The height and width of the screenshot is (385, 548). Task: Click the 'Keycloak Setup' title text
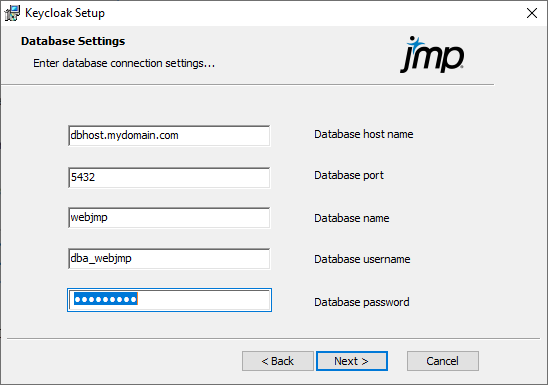(65, 13)
